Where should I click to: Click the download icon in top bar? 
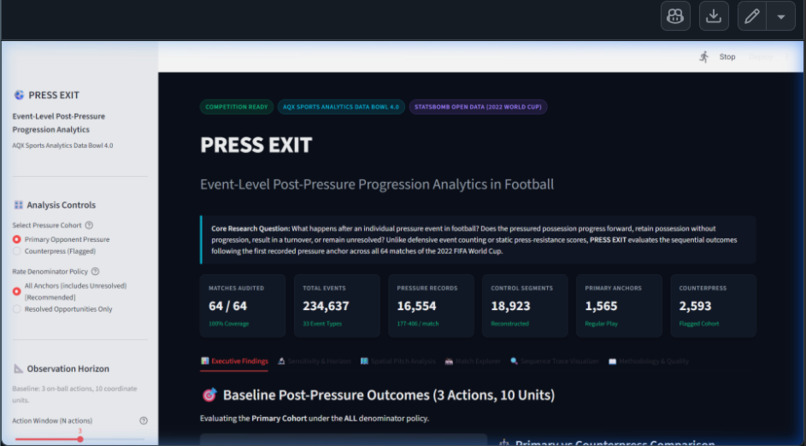click(x=713, y=16)
